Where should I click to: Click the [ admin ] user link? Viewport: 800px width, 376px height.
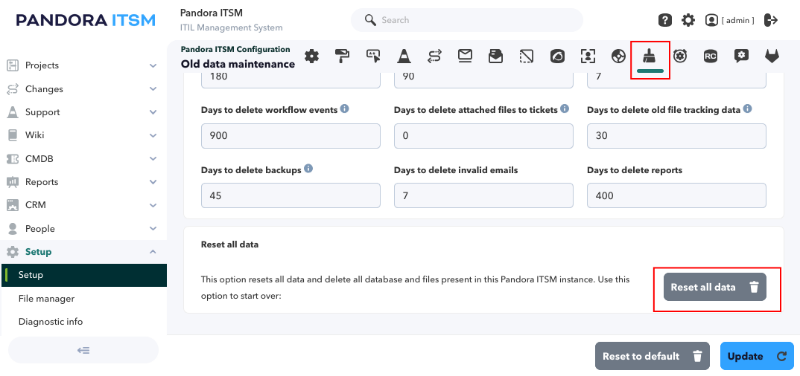click(737, 20)
